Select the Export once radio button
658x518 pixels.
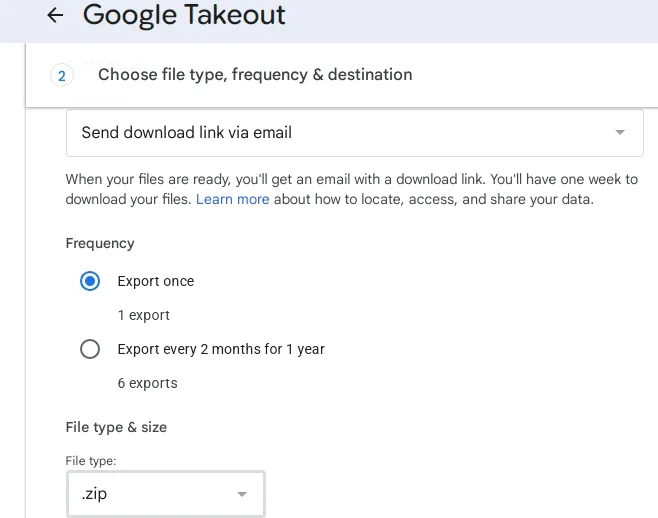(x=90, y=281)
